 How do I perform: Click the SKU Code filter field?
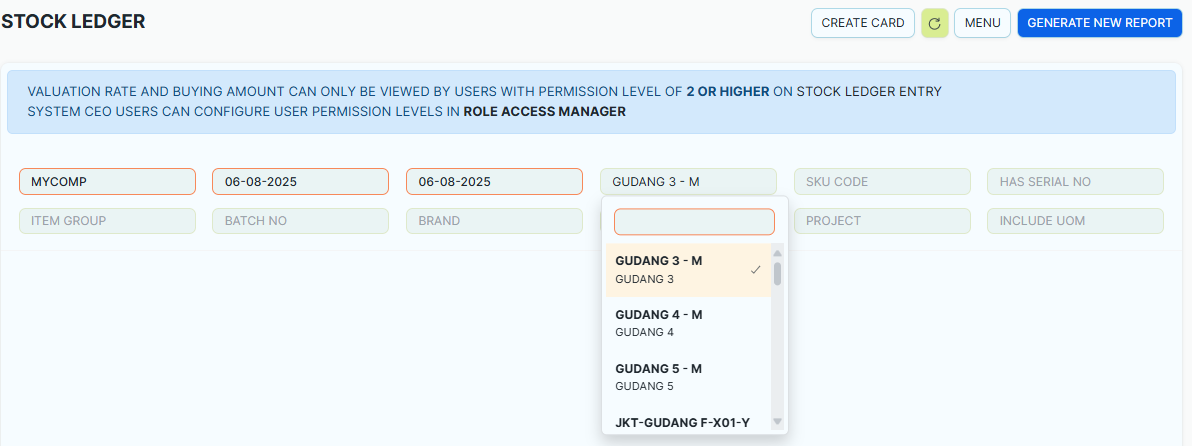pyautogui.click(x=882, y=182)
